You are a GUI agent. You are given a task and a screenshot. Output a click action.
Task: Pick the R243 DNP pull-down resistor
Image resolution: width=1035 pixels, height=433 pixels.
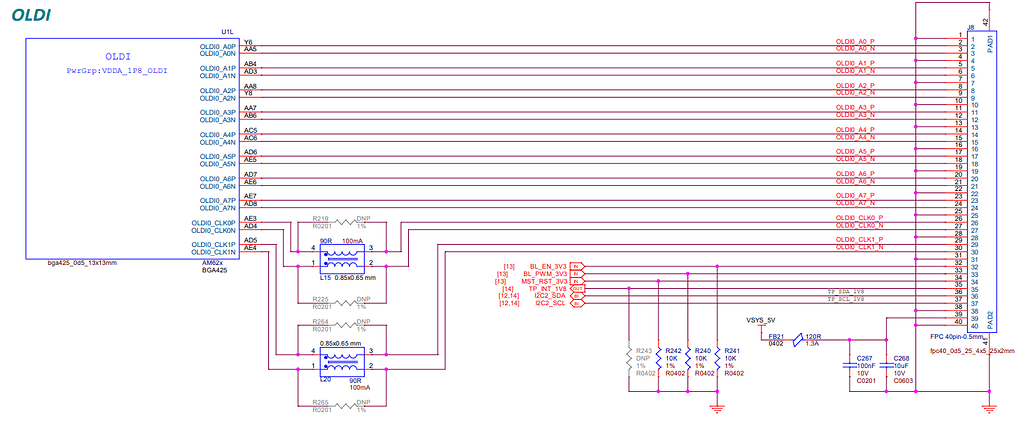629,359
